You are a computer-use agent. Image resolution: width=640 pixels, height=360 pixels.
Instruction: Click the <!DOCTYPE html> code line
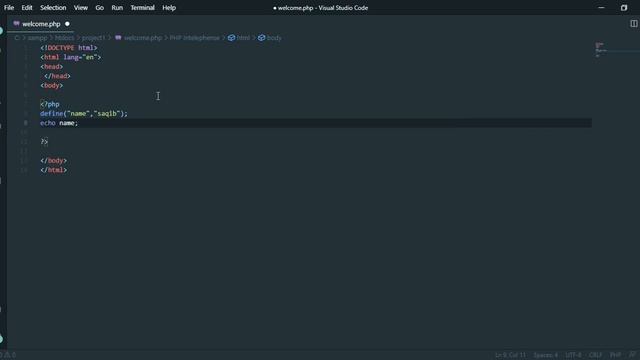click(x=69, y=48)
